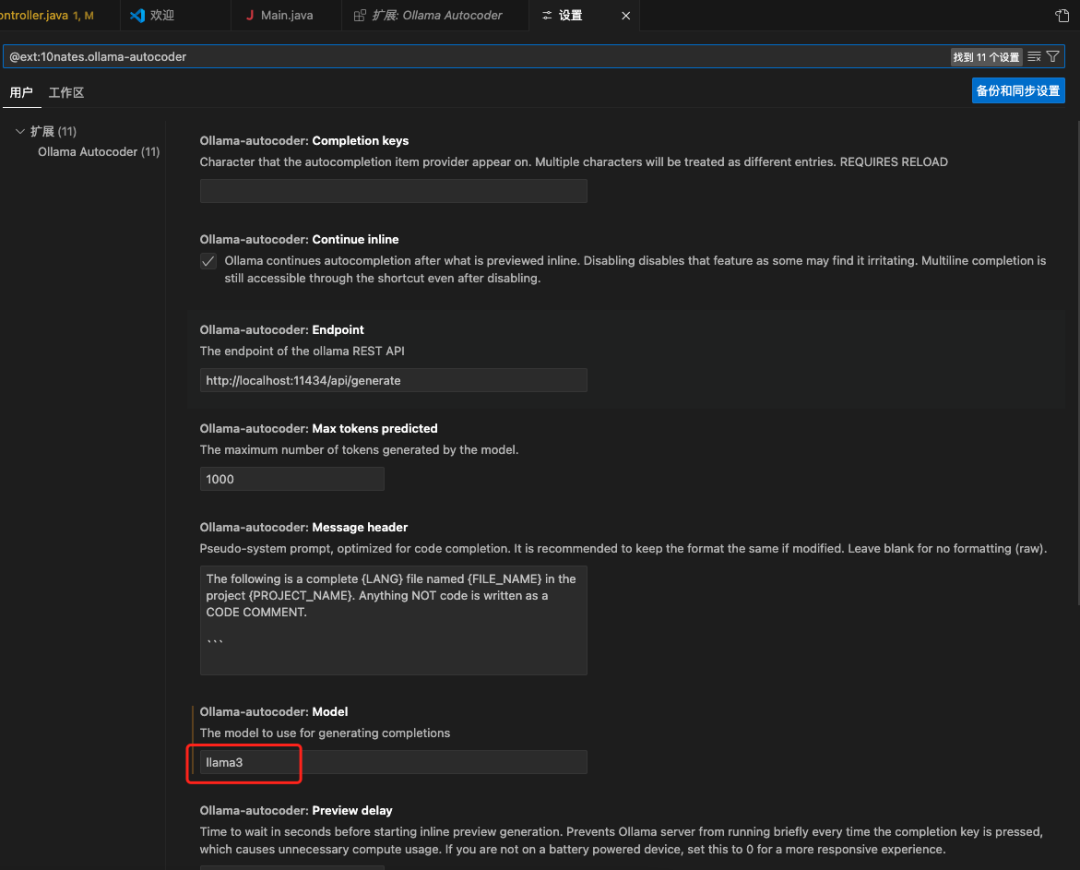Screen dimensions: 1080x870
Task: Click the 备份和同步设置 button
Action: click(1018, 91)
